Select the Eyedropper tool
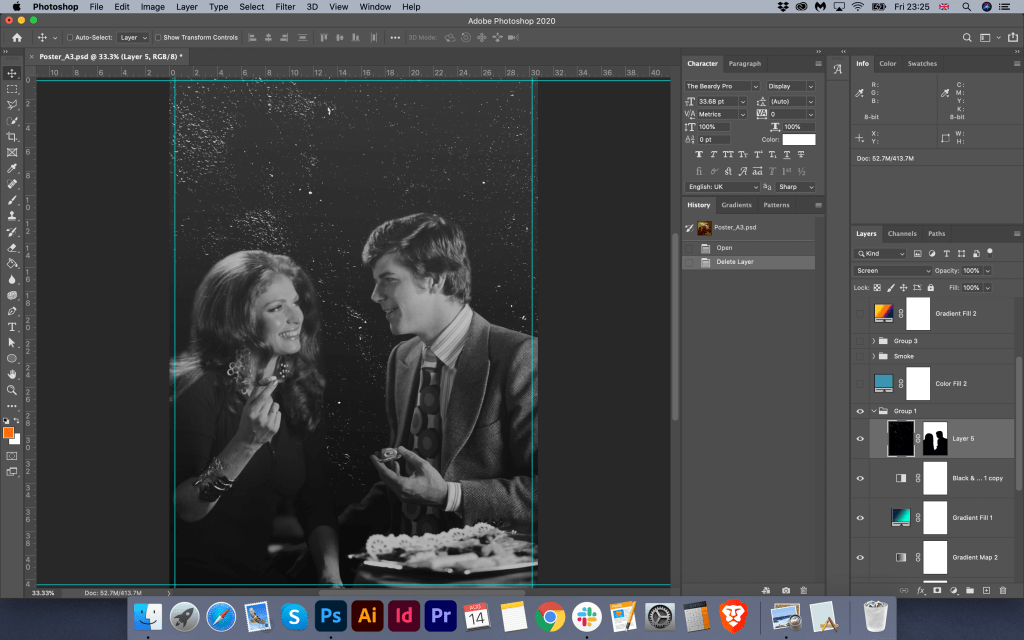Image resolution: width=1024 pixels, height=640 pixels. [12, 168]
